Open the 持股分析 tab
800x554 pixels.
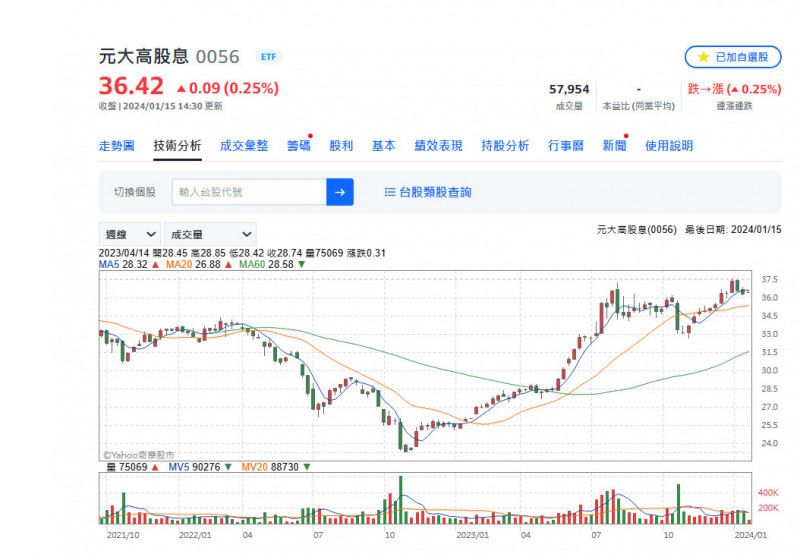(x=505, y=146)
